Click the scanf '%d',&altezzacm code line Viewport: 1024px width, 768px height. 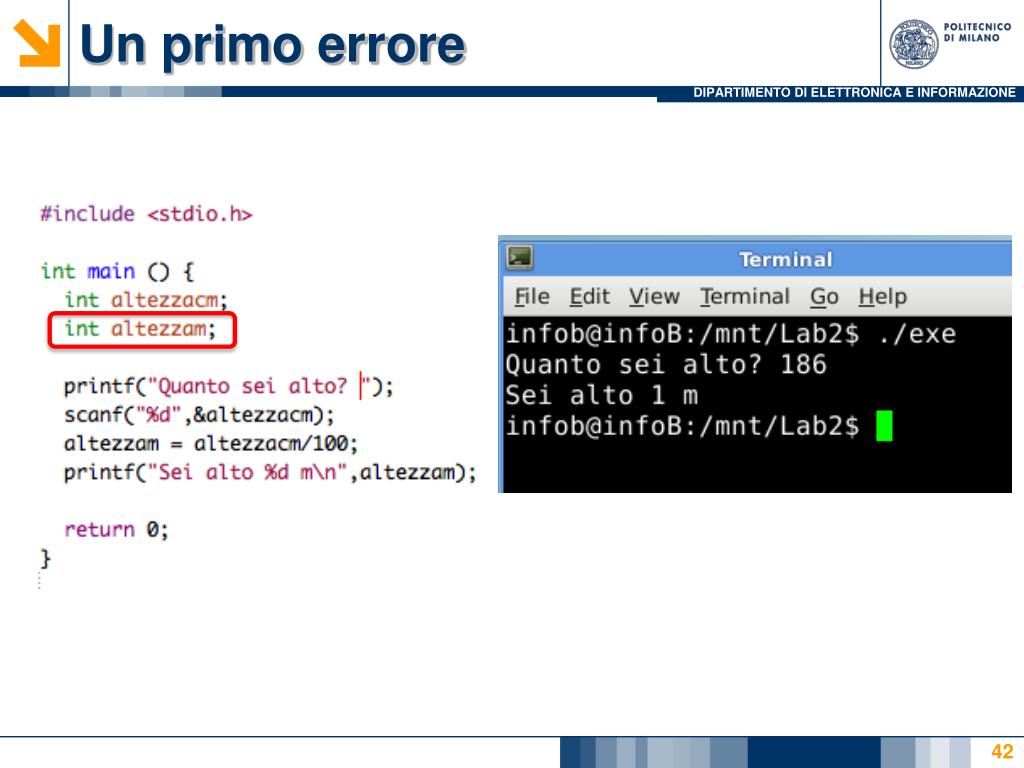tap(199, 415)
